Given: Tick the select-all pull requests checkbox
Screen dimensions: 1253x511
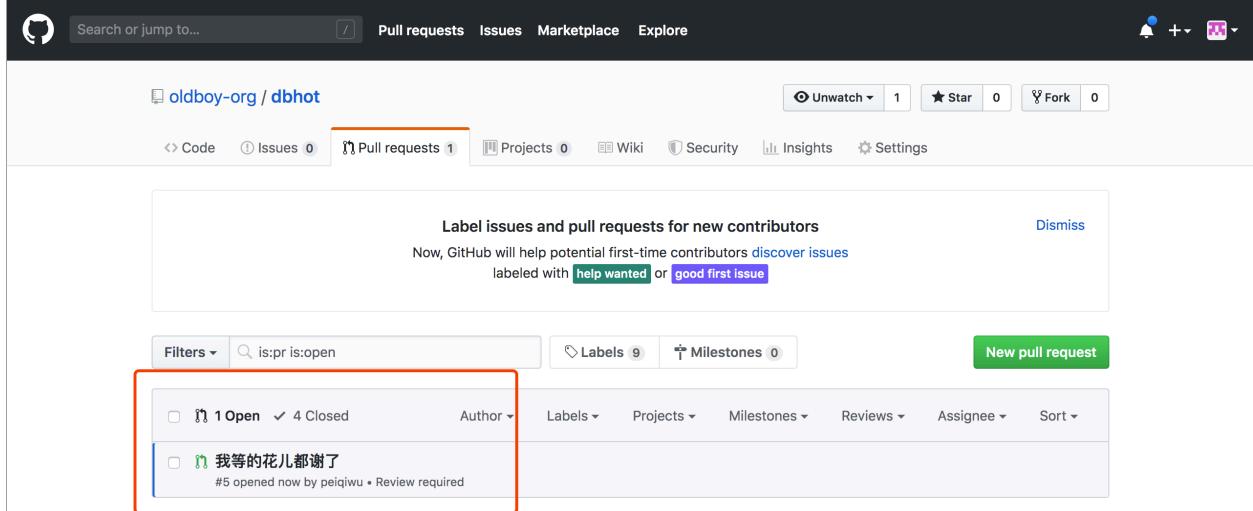Looking at the screenshot, I should click(174, 416).
